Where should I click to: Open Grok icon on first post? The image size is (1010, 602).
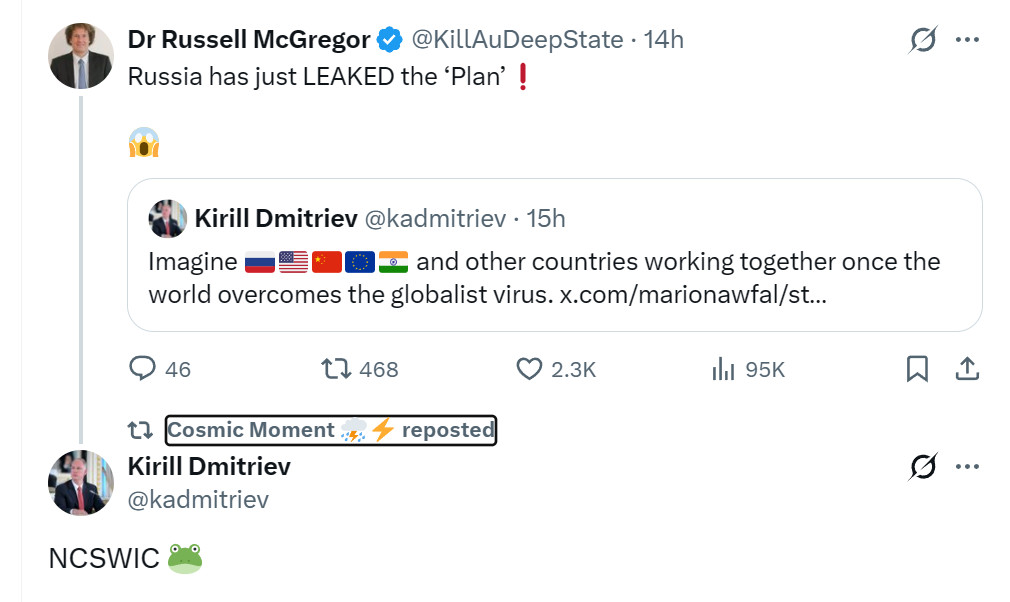pyautogui.click(x=923, y=40)
